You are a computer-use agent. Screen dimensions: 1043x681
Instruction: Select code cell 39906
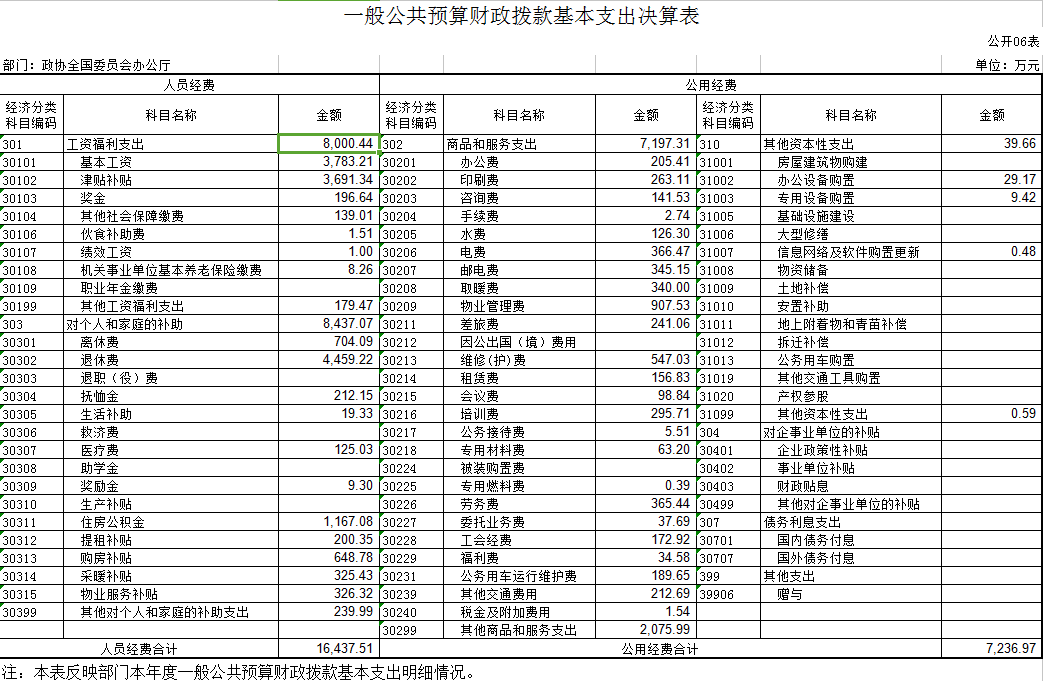[729, 594]
